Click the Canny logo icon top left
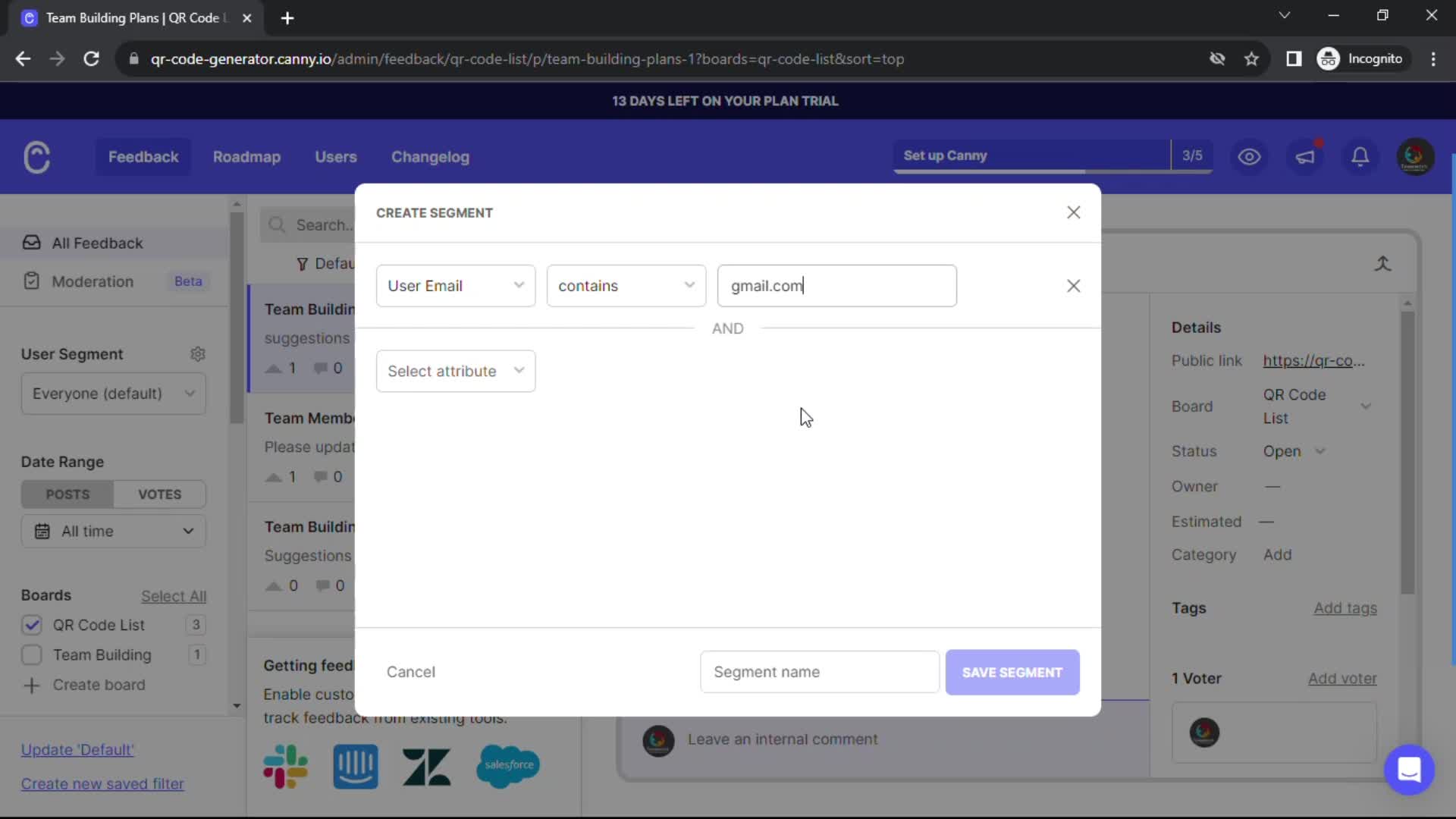Screen dimensions: 1456x819 coord(37,157)
